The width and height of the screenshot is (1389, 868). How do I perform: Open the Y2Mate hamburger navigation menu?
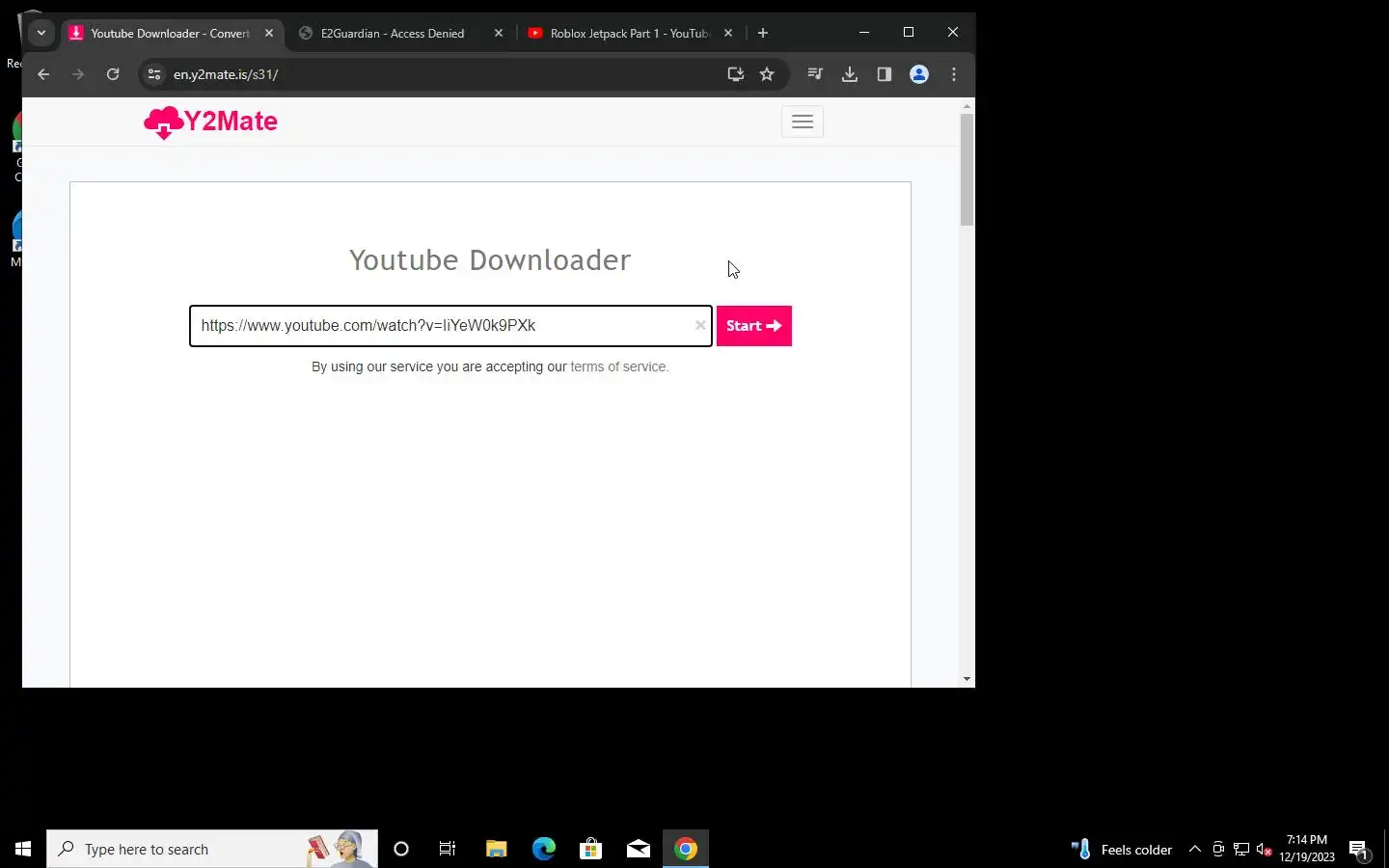(x=802, y=122)
